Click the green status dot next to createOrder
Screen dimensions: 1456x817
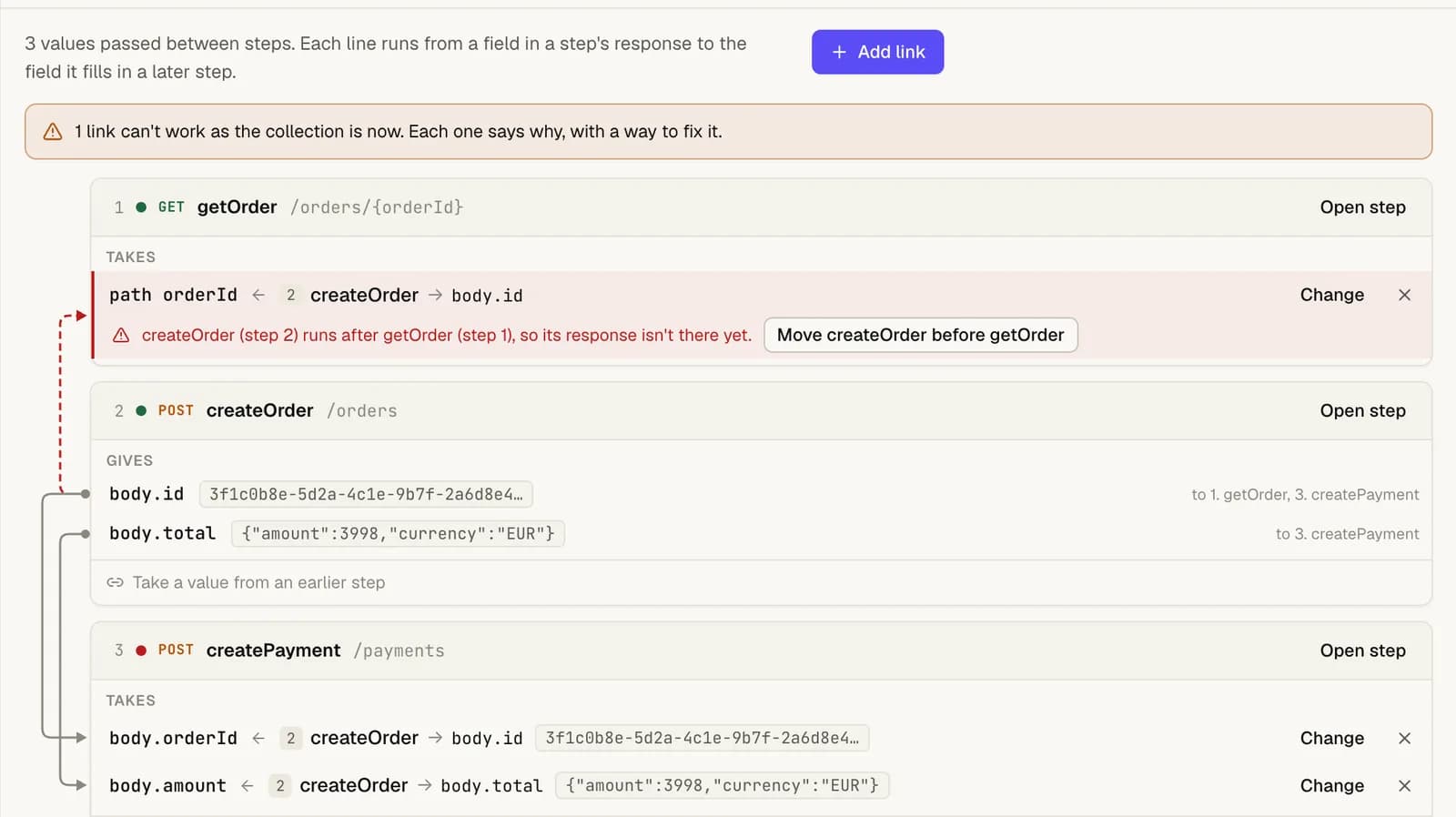[x=141, y=410]
